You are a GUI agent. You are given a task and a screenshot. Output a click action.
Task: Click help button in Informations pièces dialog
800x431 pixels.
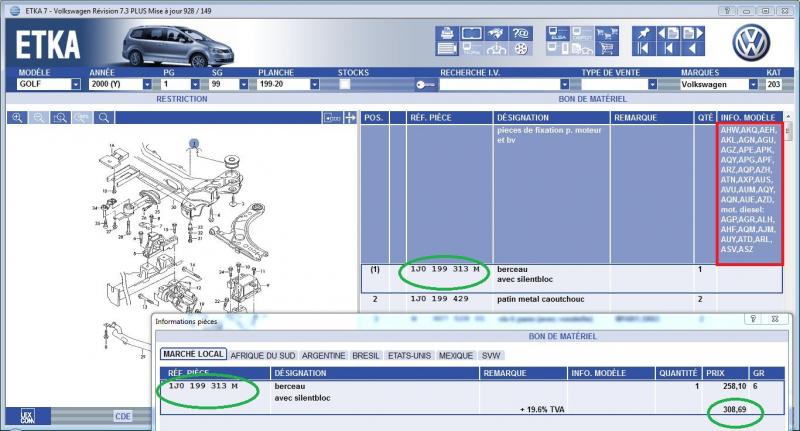coord(753,319)
